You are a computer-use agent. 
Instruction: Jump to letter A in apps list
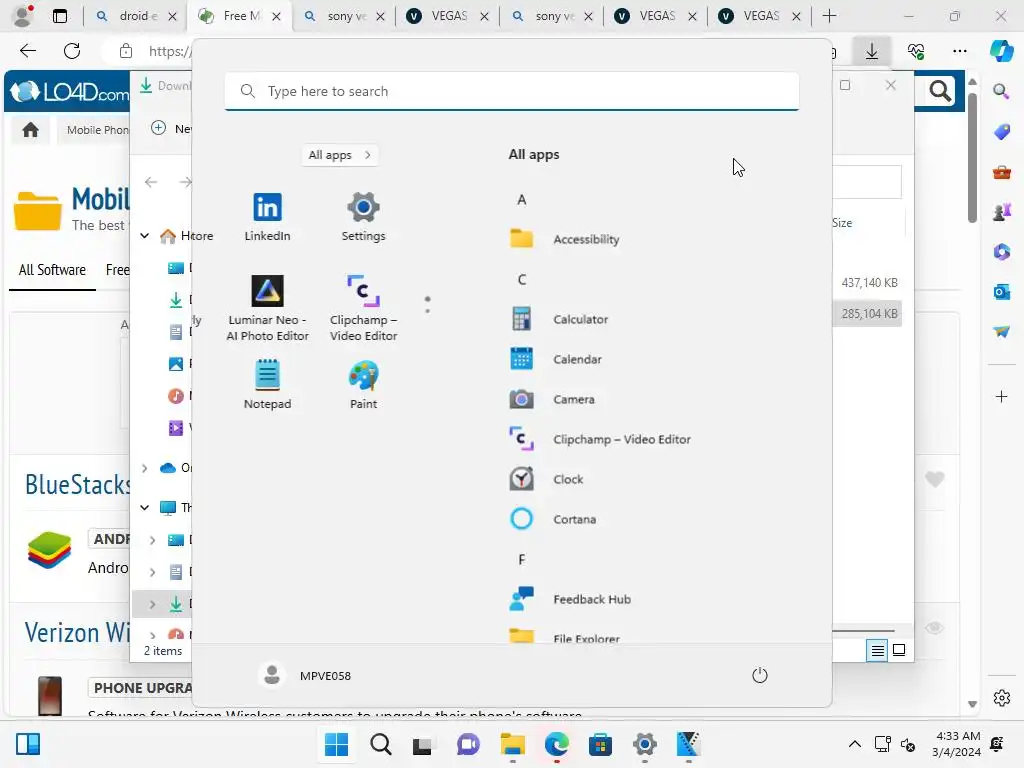pyautogui.click(x=522, y=200)
